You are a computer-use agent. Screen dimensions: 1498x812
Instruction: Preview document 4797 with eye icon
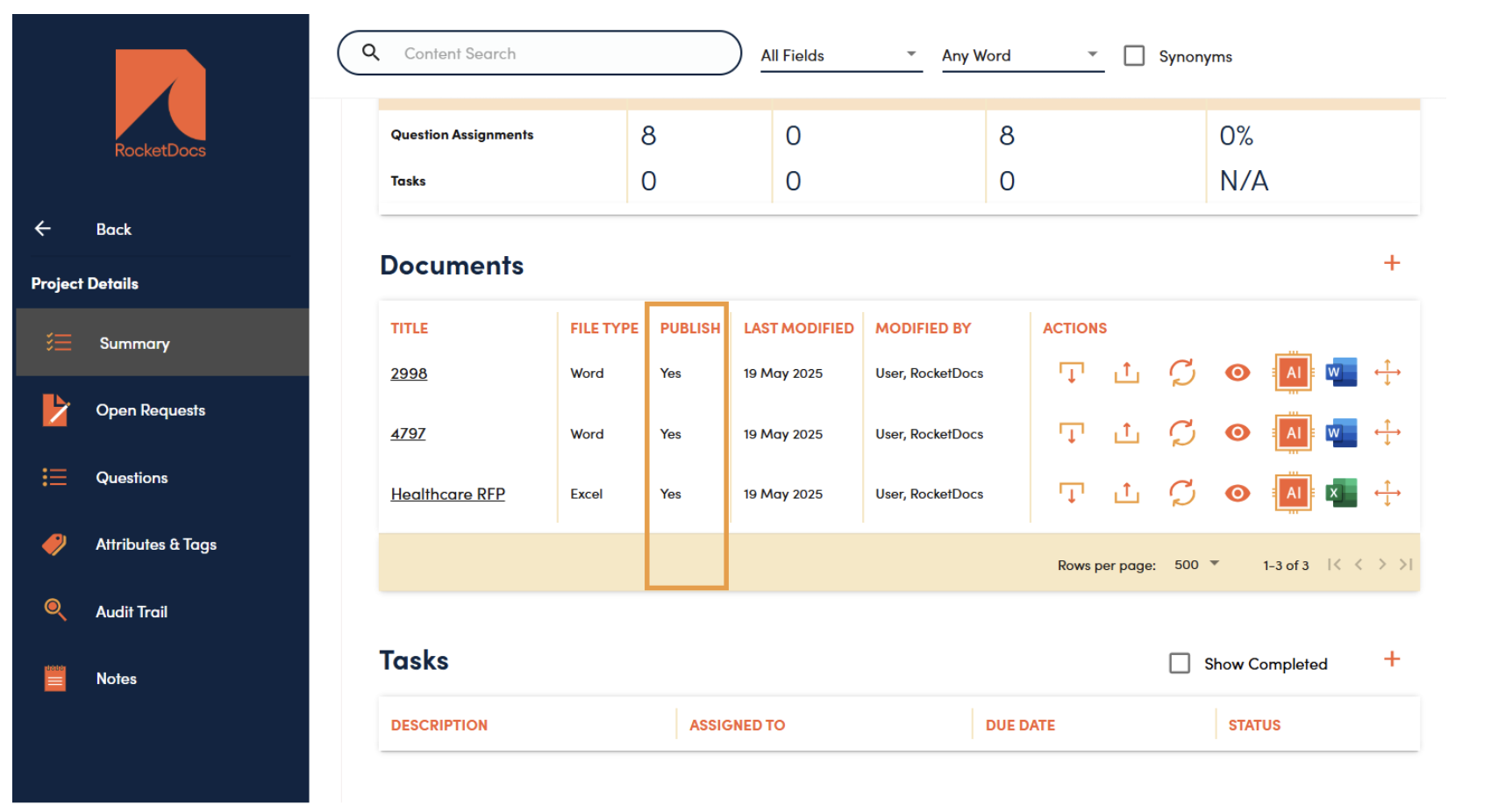coord(1238,432)
